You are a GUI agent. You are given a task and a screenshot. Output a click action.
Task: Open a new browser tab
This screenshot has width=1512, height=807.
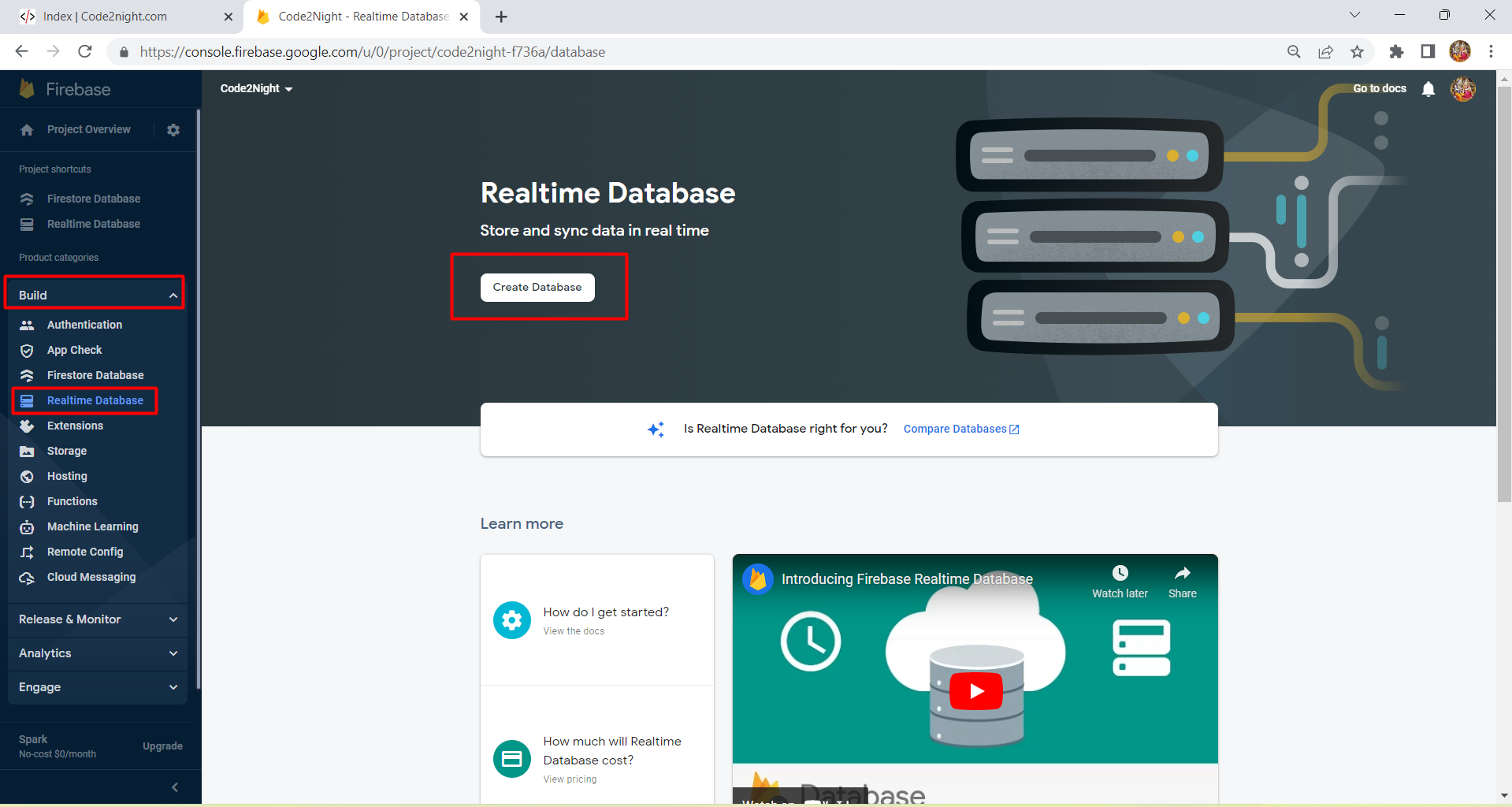pyautogui.click(x=501, y=17)
